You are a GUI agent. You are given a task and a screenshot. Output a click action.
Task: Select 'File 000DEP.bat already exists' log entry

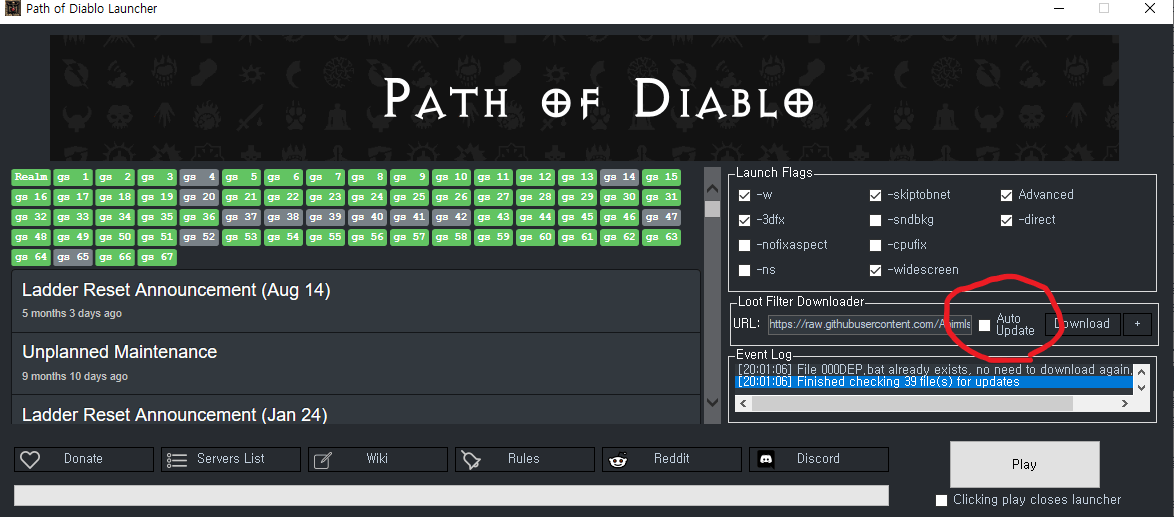tap(935, 369)
